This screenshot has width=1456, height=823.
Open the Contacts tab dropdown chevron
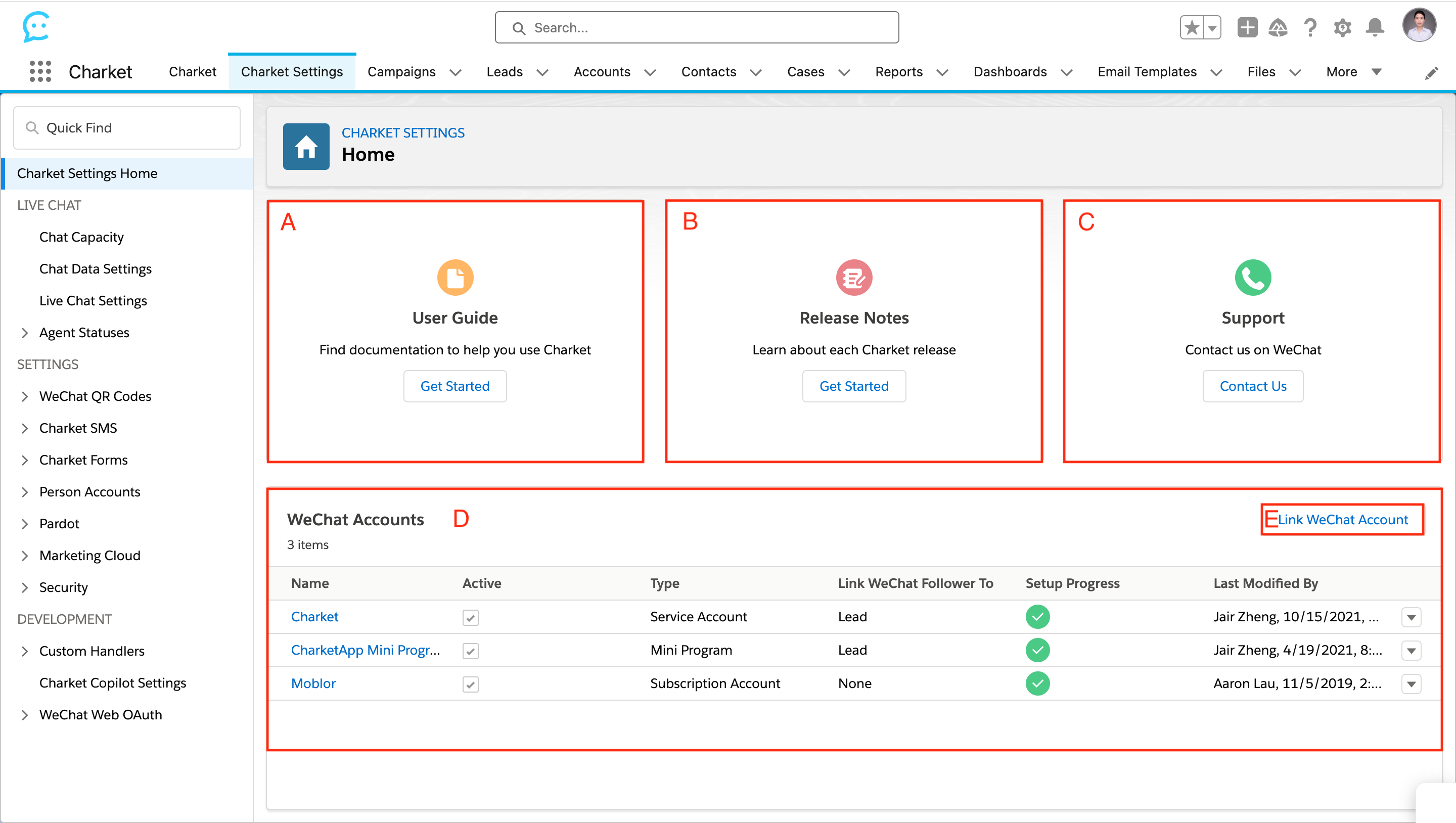(756, 72)
